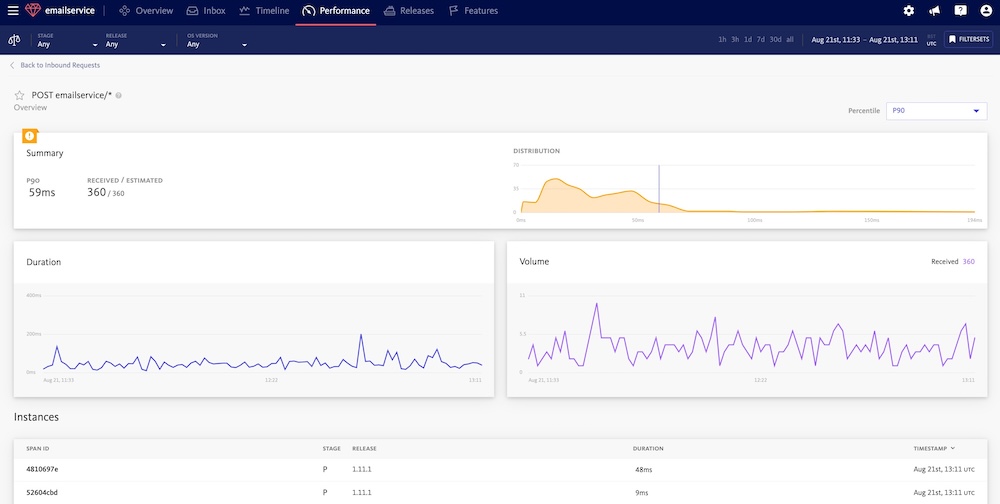Expand the Release filter dropdown

point(135,41)
